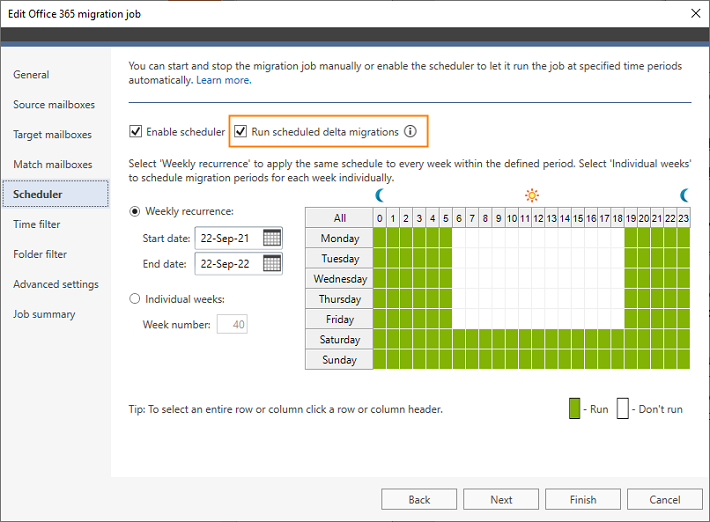Go to Advanced settings
The width and height of the screenshot is (710, 522).
point(56,284)
